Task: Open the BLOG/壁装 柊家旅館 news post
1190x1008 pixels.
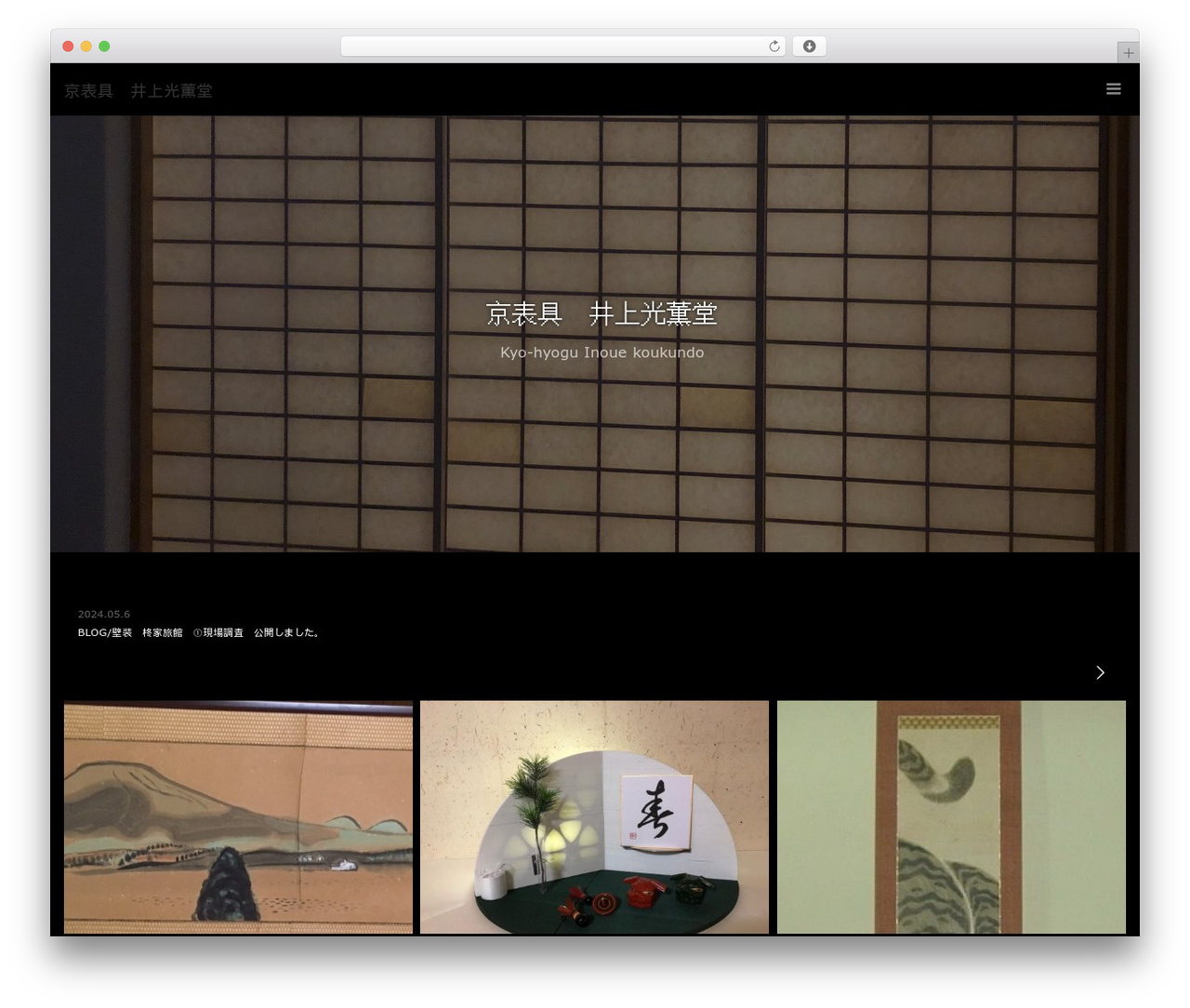Action: [x=200, y=632]
